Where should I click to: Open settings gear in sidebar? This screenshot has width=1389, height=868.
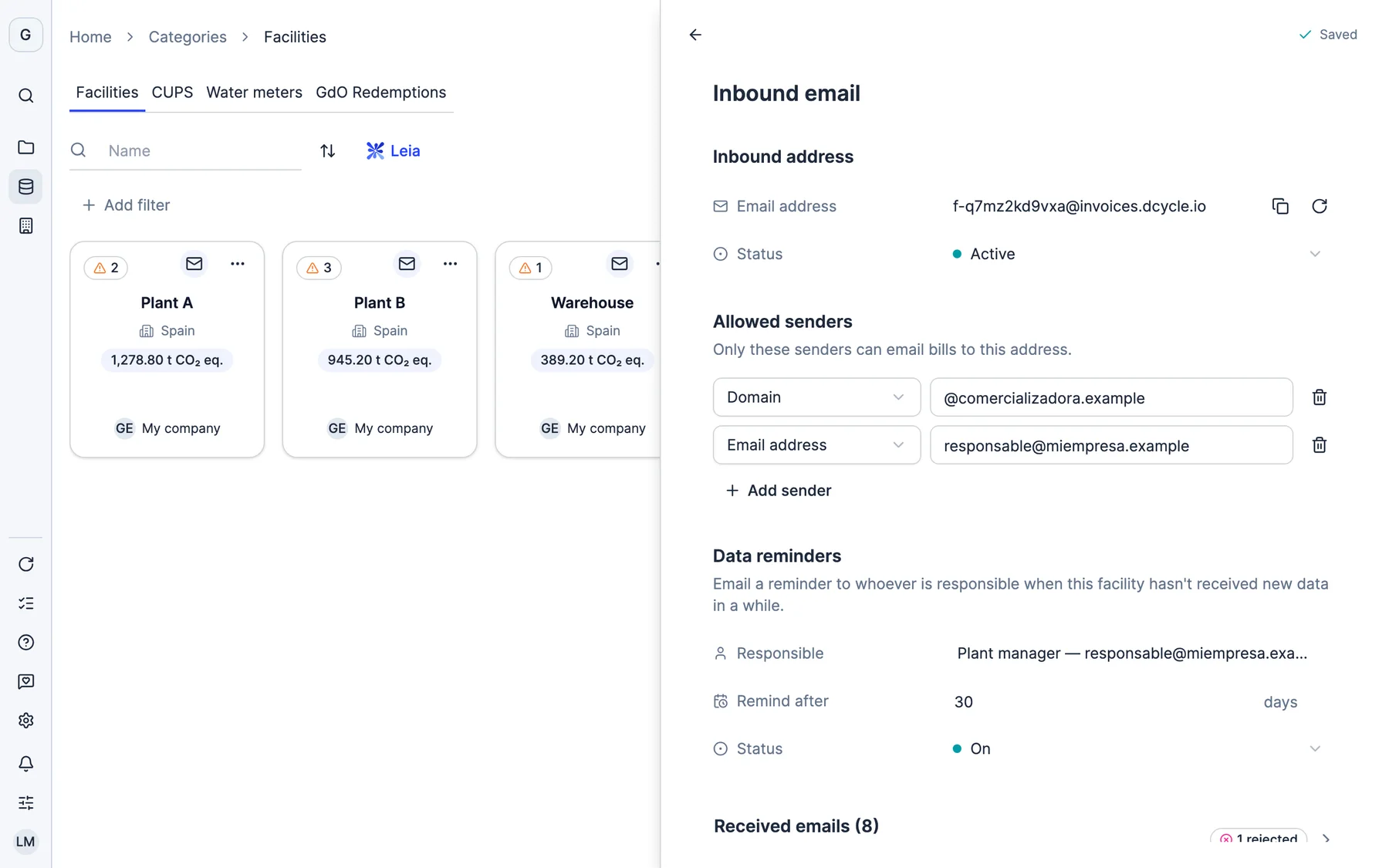[25, 721]
